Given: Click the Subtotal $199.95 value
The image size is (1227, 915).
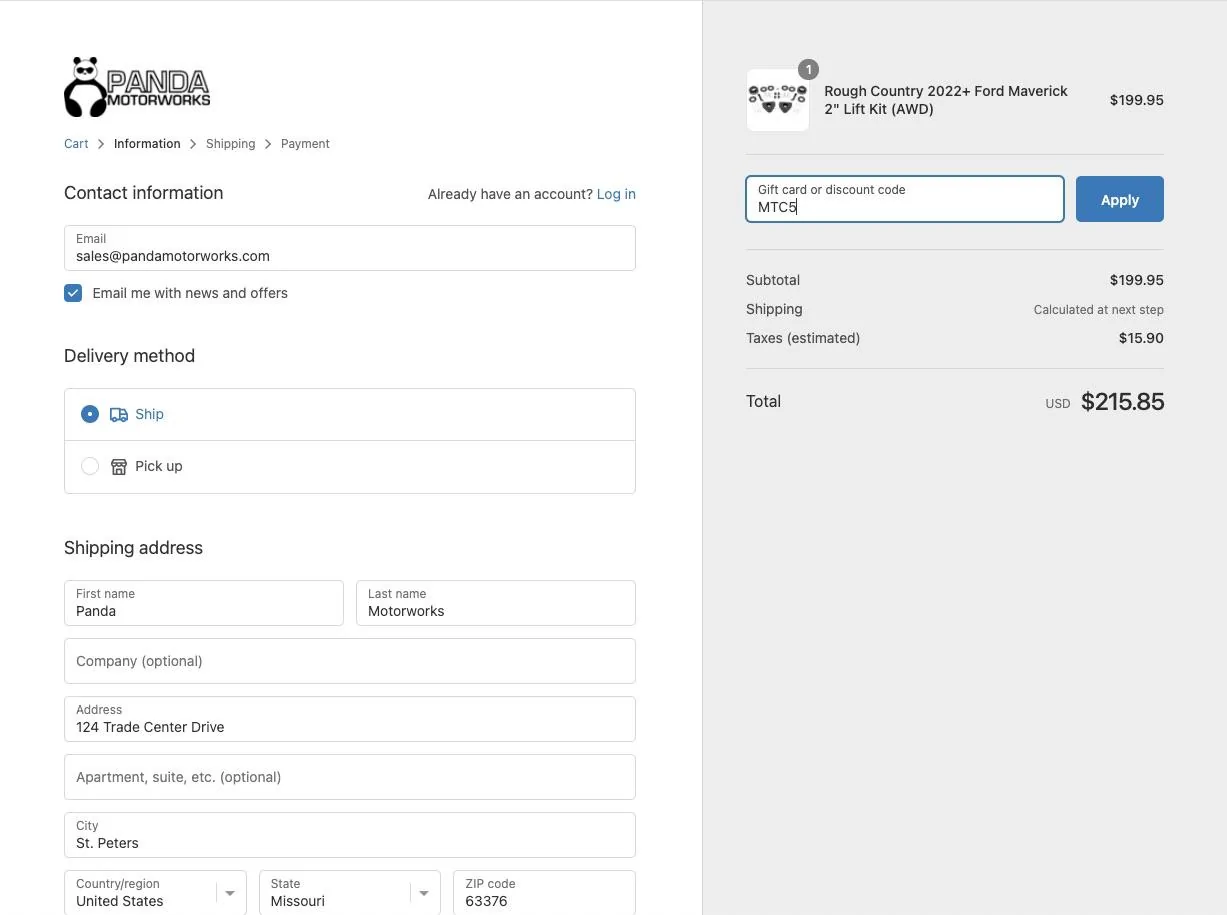Looking at the screenshot, I should 1137,280.
